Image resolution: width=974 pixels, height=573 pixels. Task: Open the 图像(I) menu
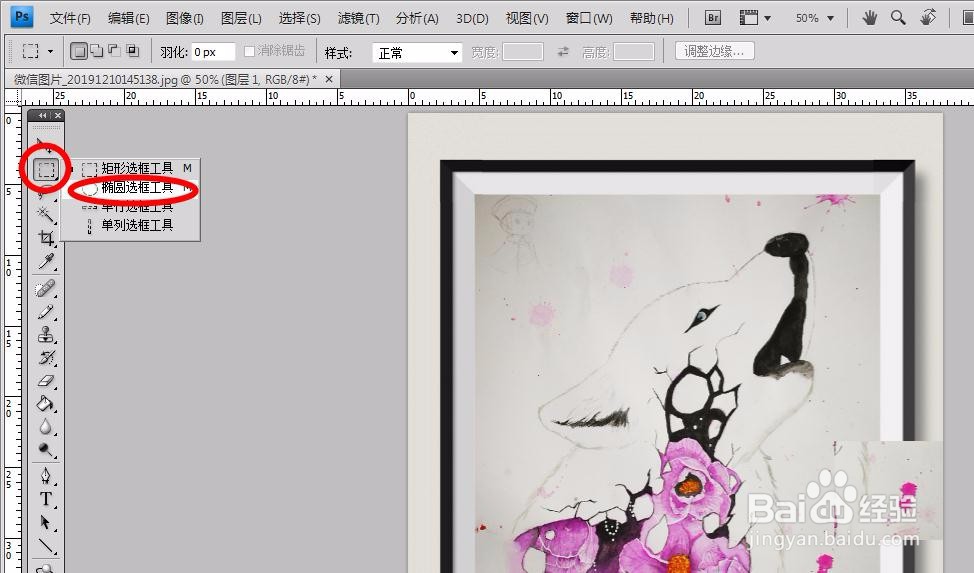coord(184,19)
